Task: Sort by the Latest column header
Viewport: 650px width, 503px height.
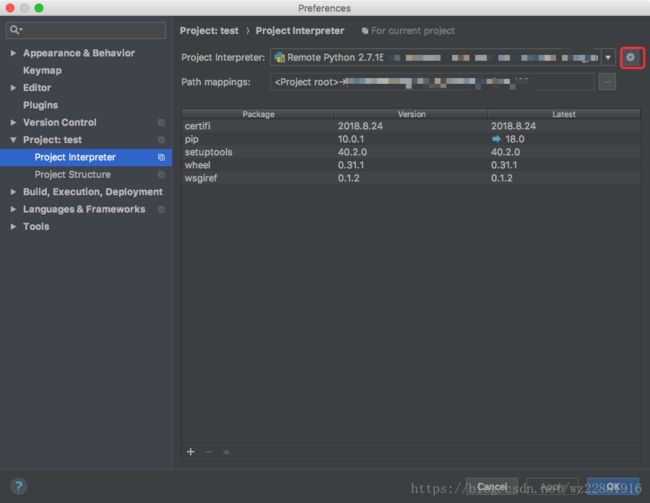Action: 564,114
